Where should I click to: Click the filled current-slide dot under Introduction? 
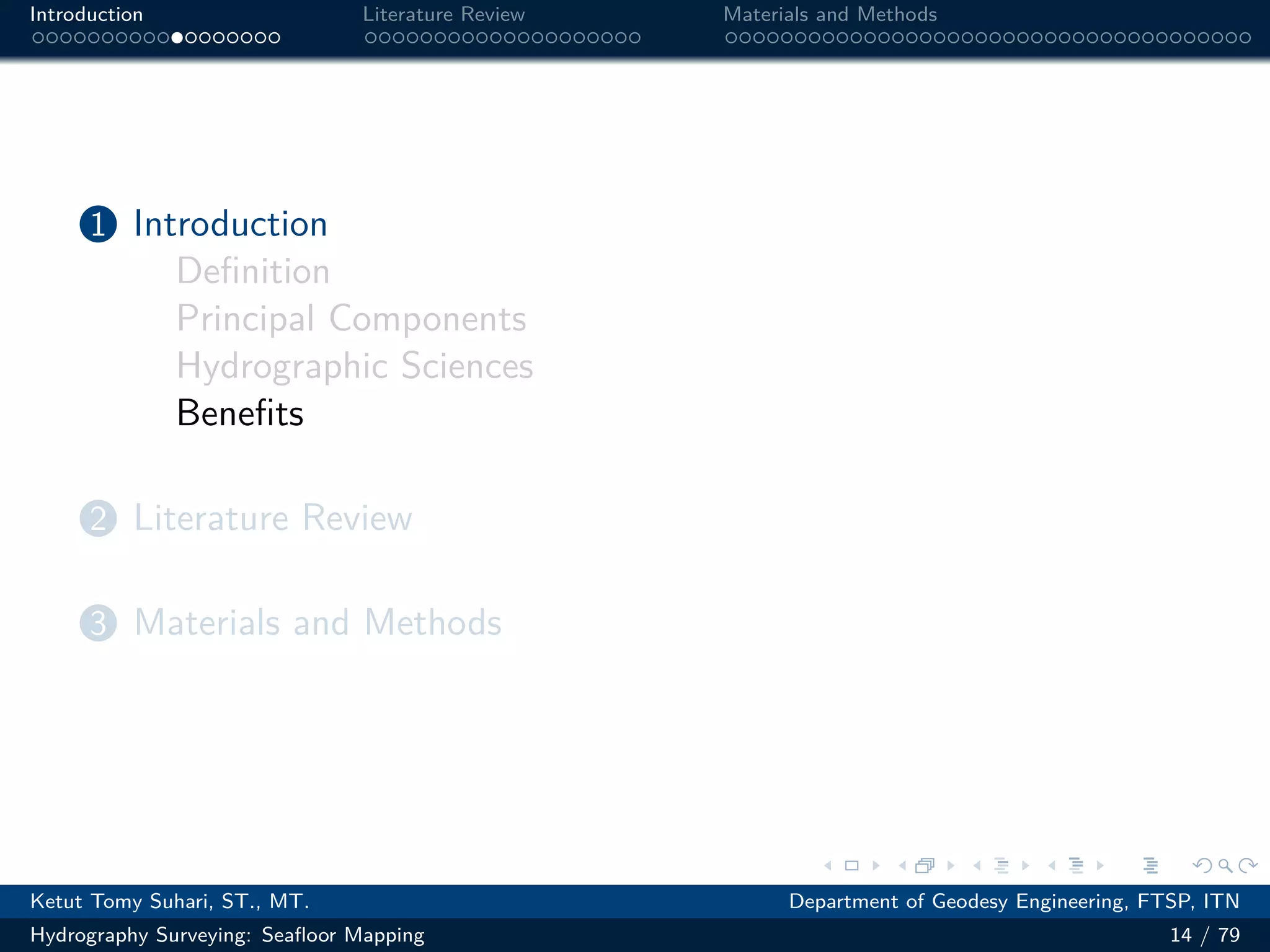177,38
